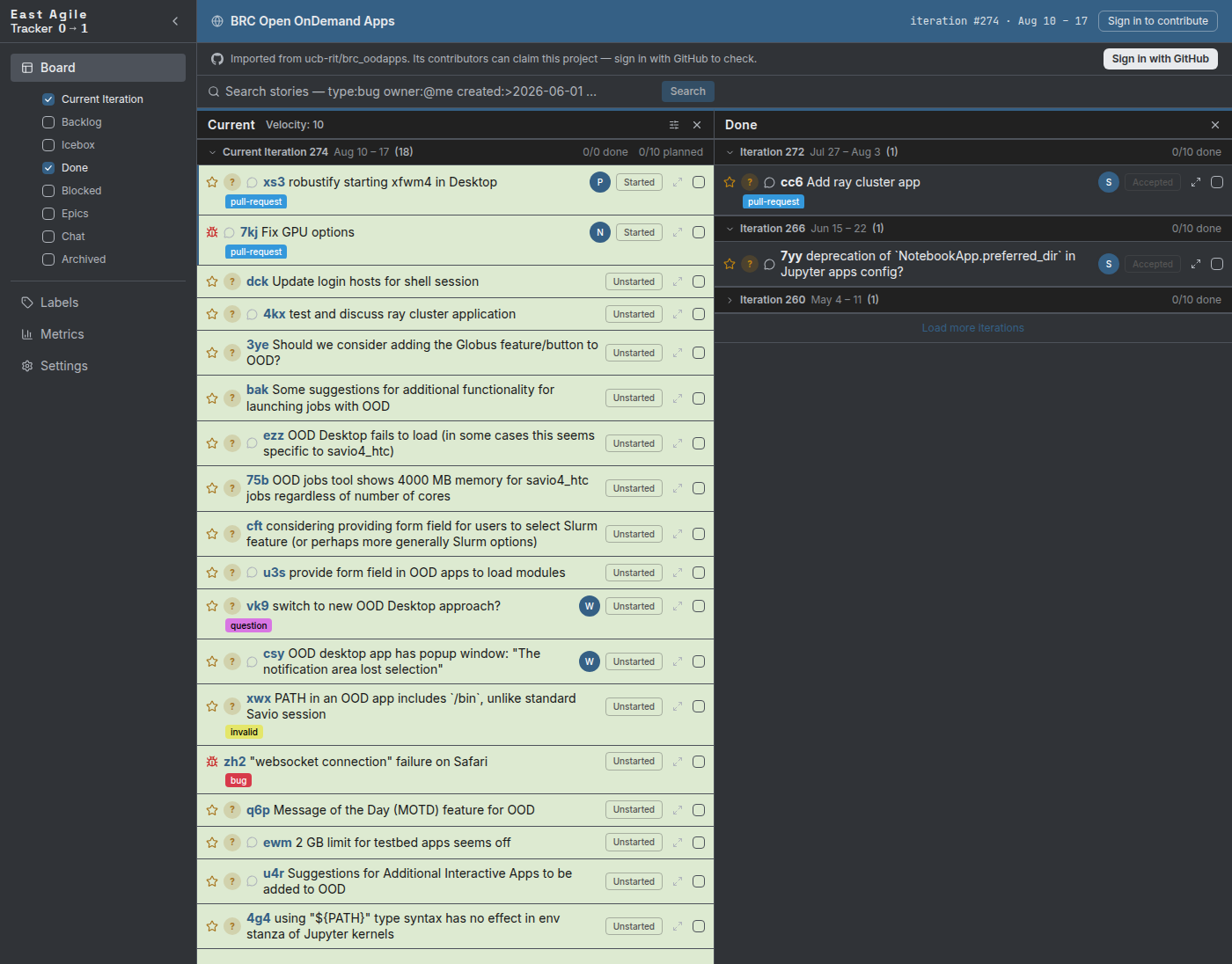This screenshot has width=1232, height=964.
Task: Expand story 4g4 with the expand arrows icon
Action: [678, 926]
